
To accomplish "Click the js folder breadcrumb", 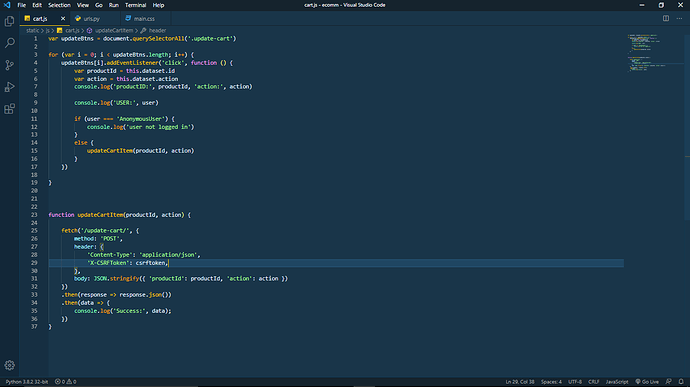I will pos(48,30).
